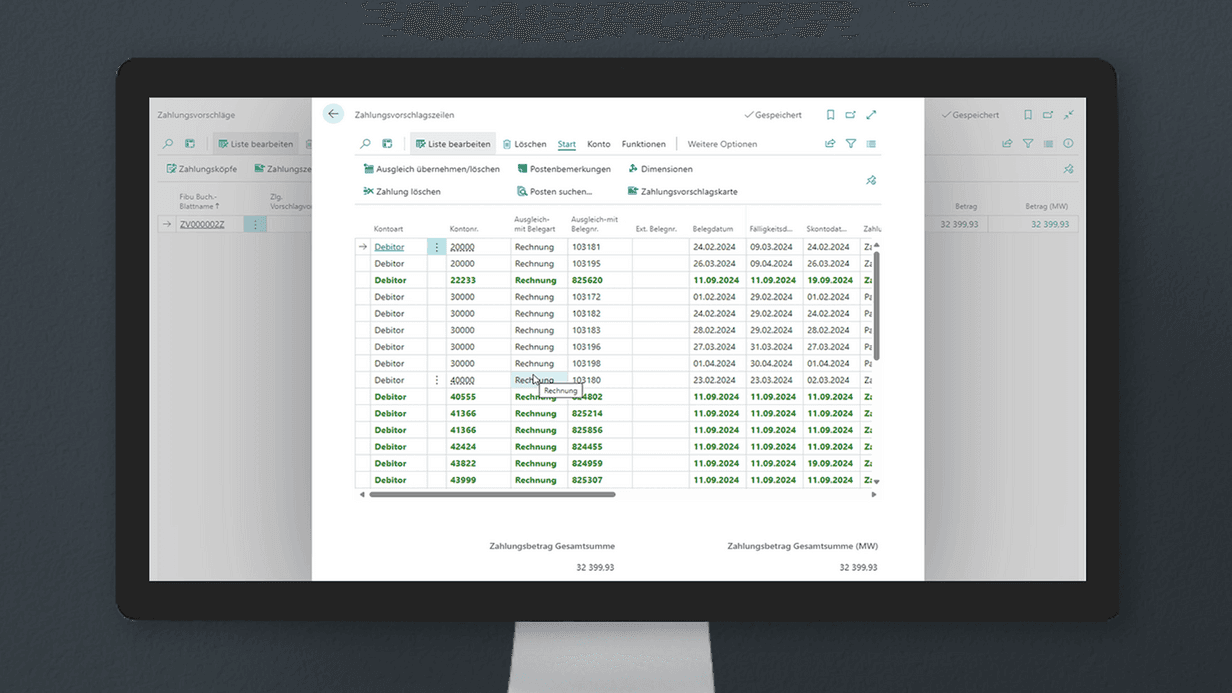Viewport: 1232px width, 693px height.
Task: Click the bookmark icon next to Gespeichert
Action: (830, 115)
